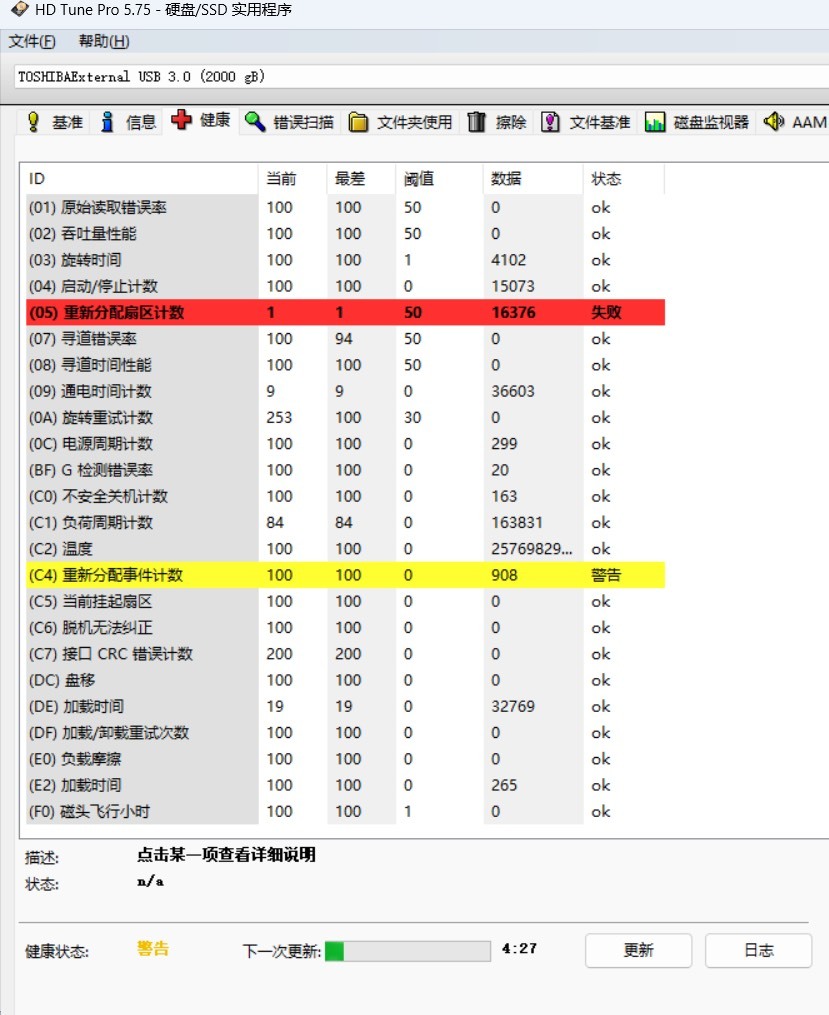This screenshot has width=829, height=1015.
Task: Select the (07) 寻道错误率 row
Action: pyautogui.click(x=346, y=339)
